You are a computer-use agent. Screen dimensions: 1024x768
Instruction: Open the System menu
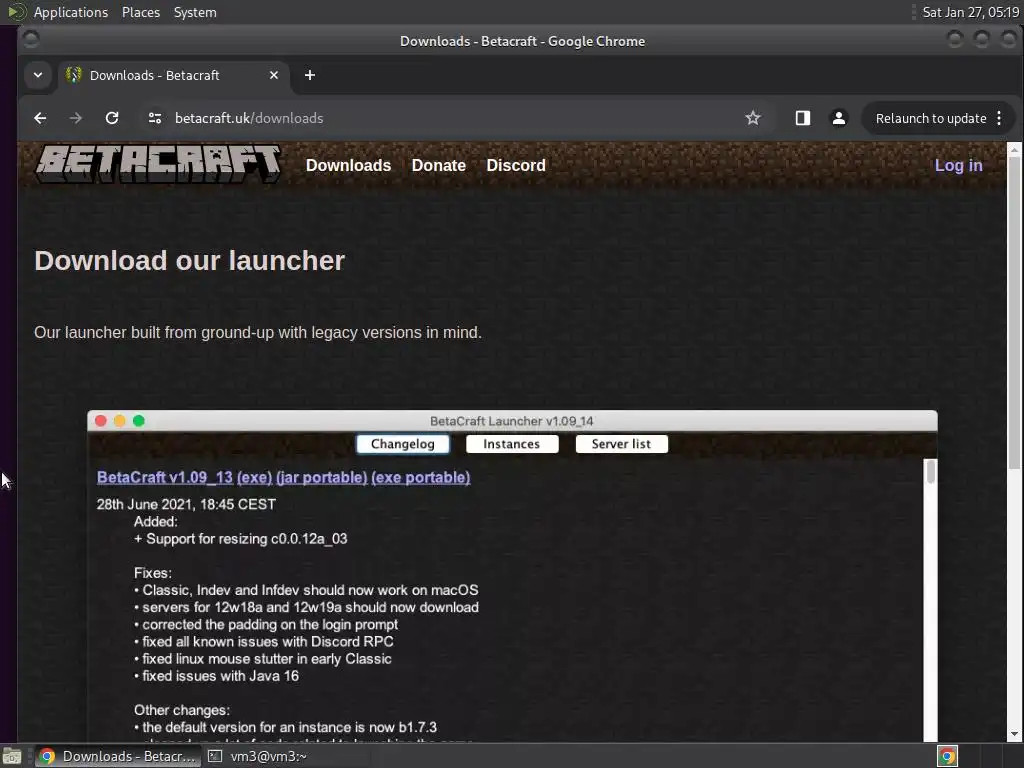[195, 12]
